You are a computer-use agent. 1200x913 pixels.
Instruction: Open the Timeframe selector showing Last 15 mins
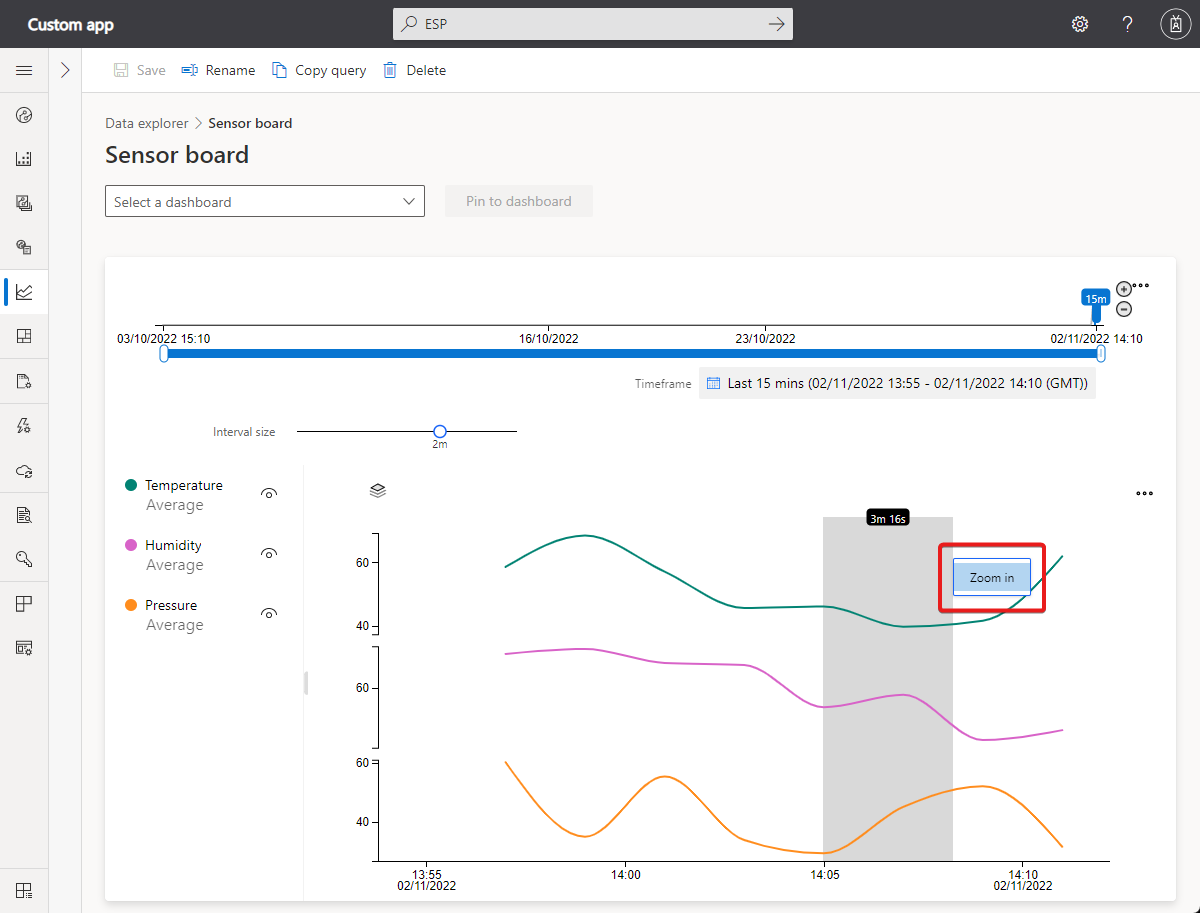(897, 382)
